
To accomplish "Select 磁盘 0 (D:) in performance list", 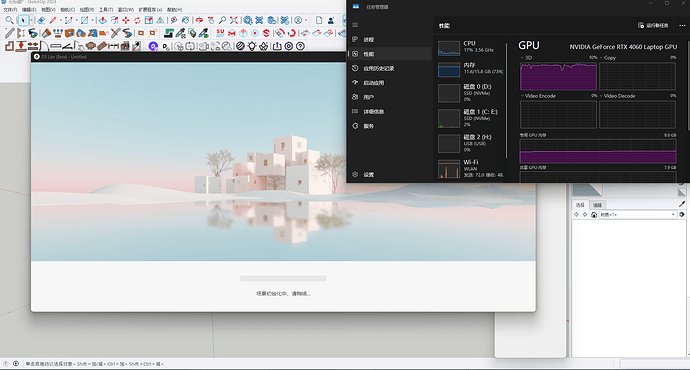I will (470, 93).
